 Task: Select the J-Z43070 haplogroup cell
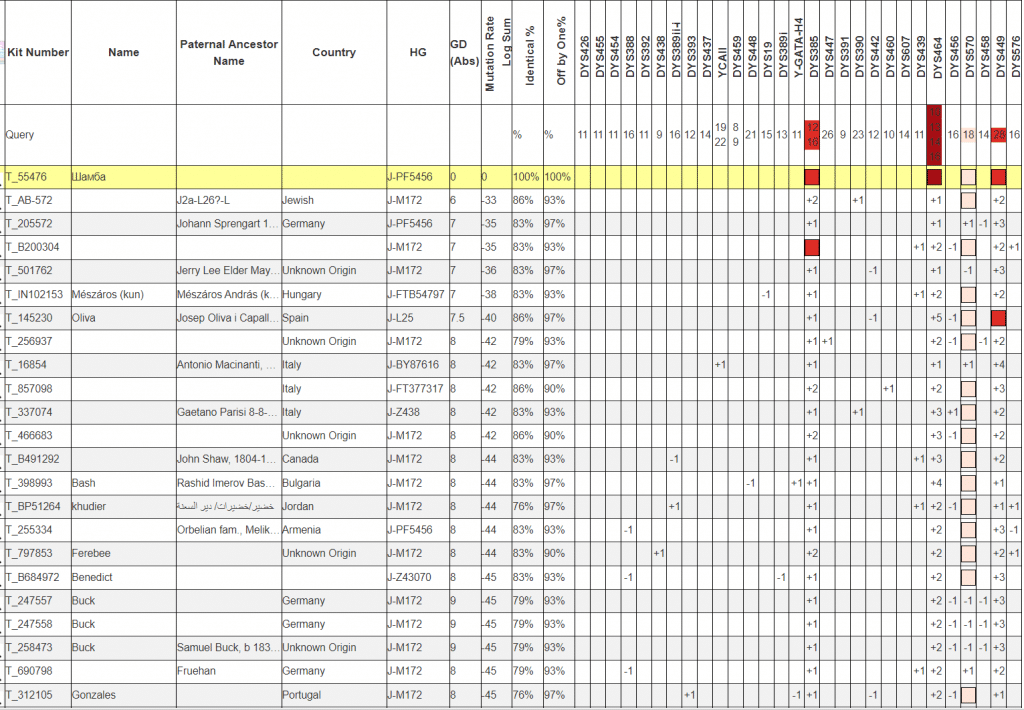[414, 577]
